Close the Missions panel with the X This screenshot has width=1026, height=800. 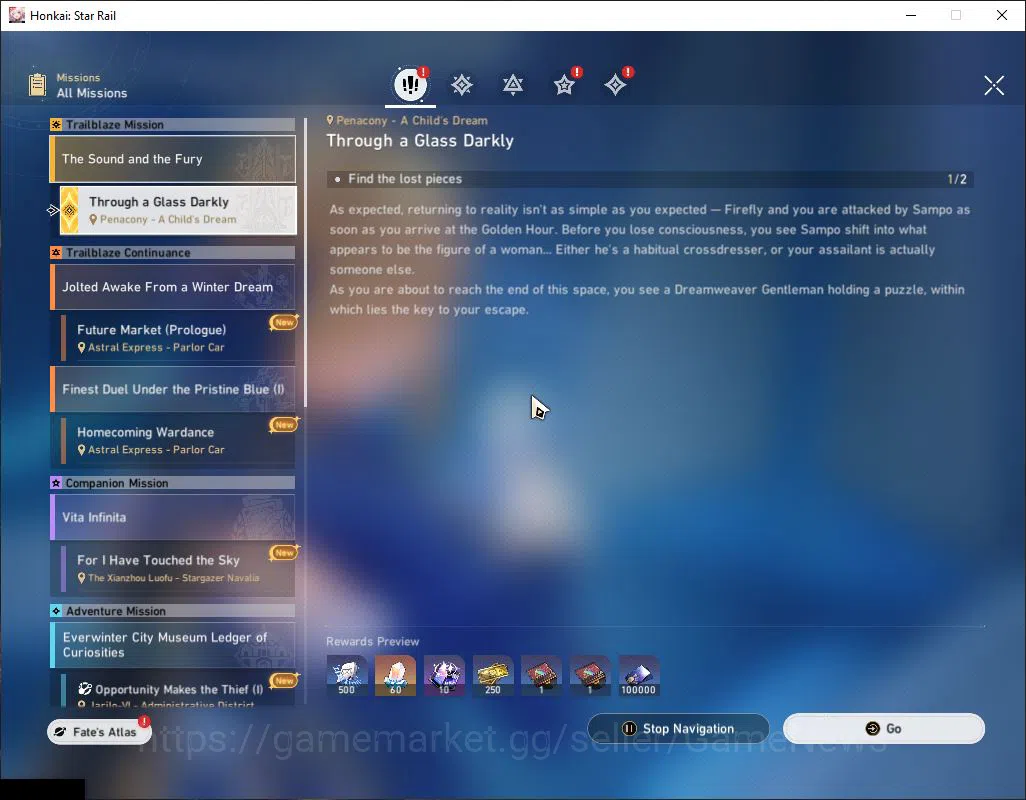(994, 85)
